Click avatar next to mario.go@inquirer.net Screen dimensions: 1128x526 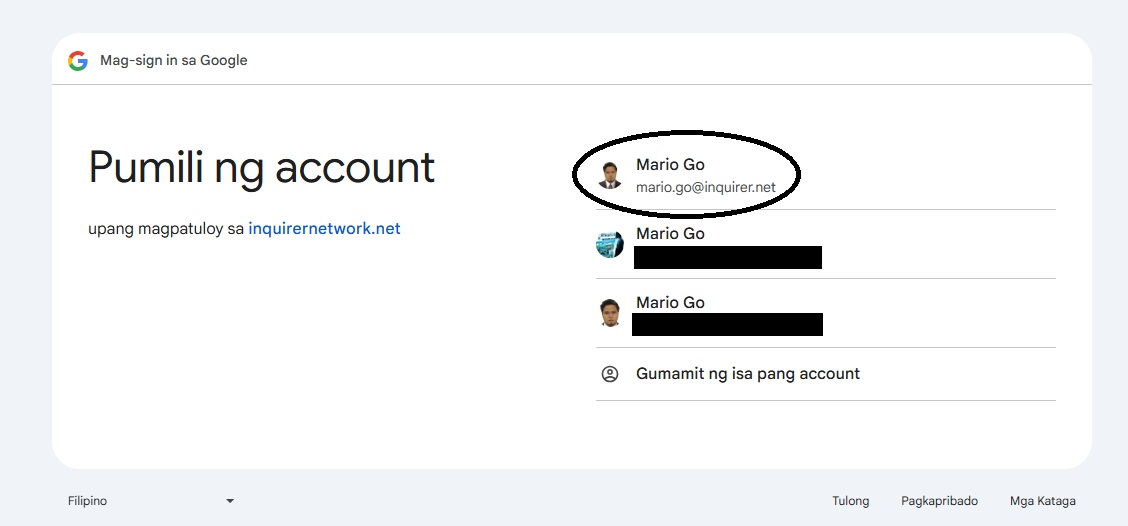tap(609, 175)
